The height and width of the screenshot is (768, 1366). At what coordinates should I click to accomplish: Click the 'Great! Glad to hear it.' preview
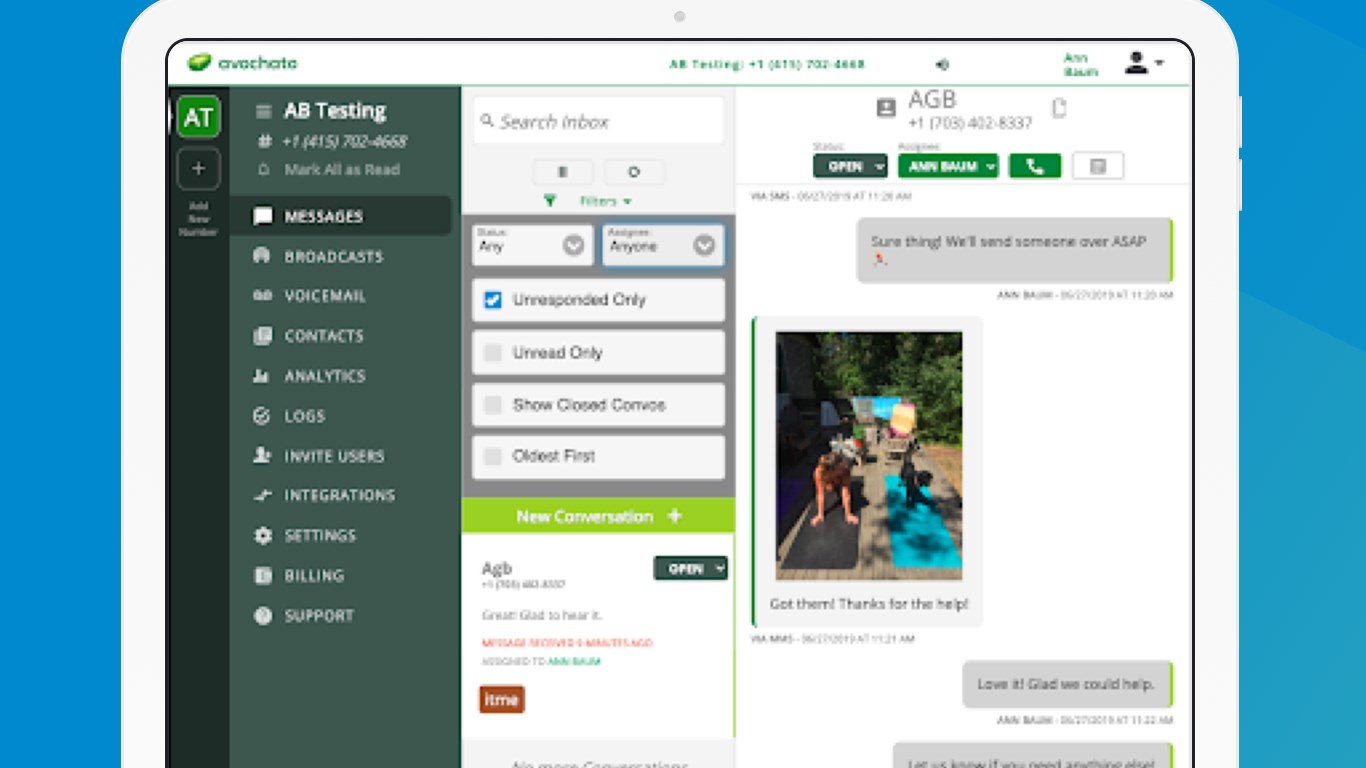(x=542, y=615)
